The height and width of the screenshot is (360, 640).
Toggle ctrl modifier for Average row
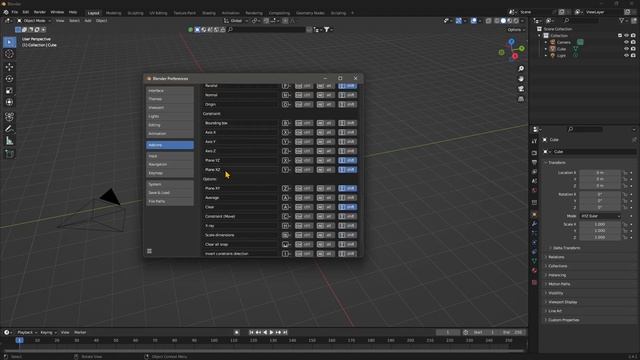pyautogui.click(x=304, y=198)
